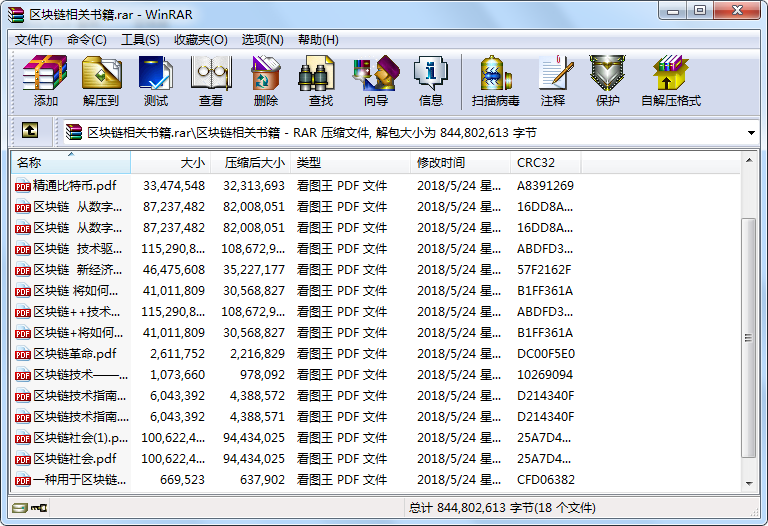The width and height of the screenshot is (768, 526).
Task: Click the 添加 (Add) toolbar icon
Action: coord(45,73)
